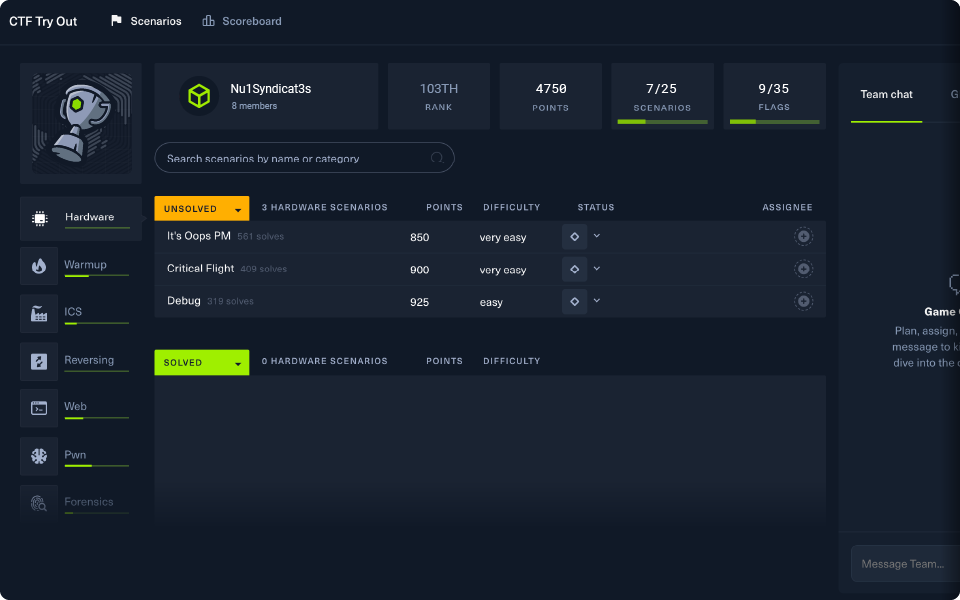
Task: Open the Critical Flight scenario
Action: (x=200, y=268)
